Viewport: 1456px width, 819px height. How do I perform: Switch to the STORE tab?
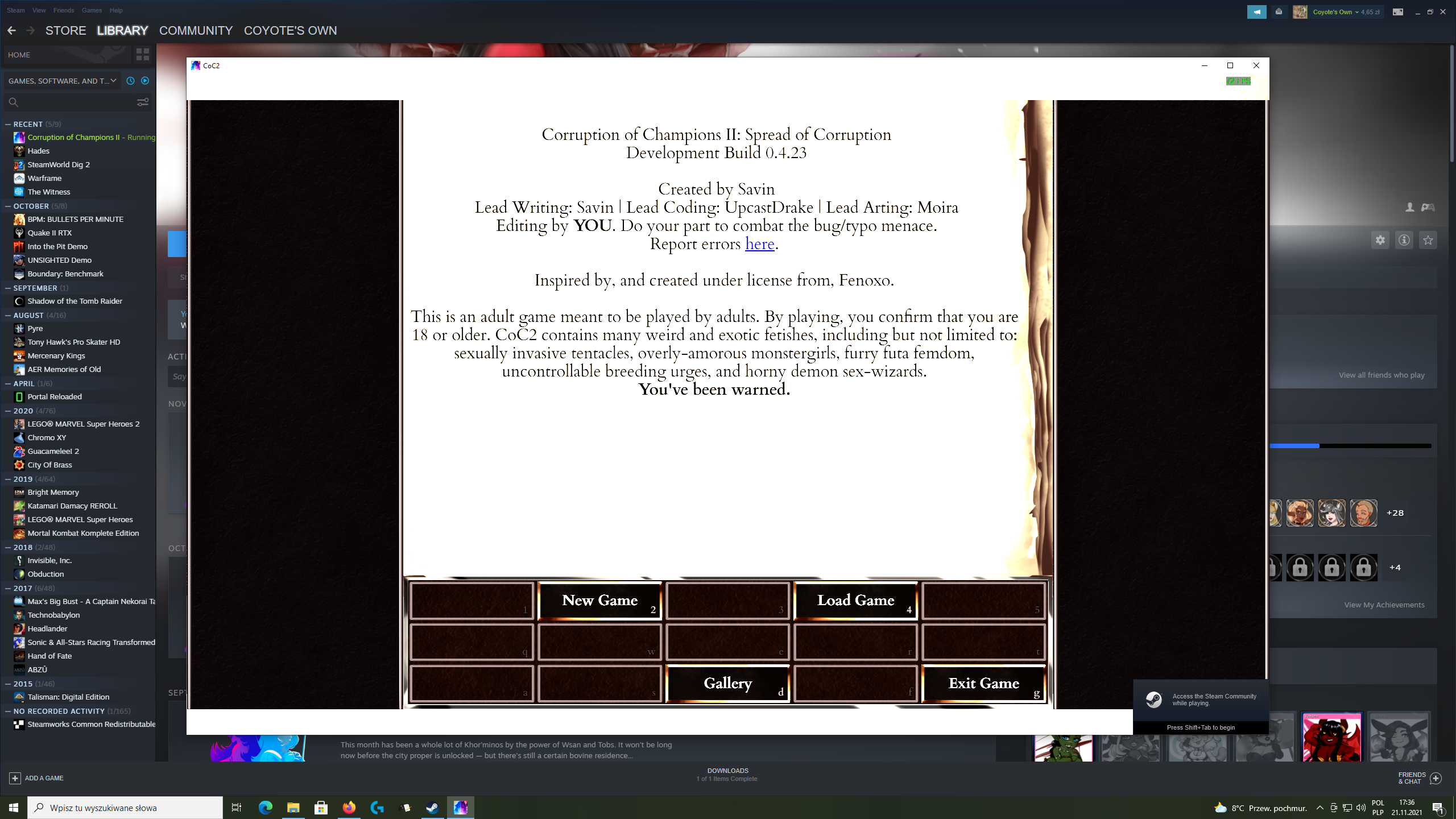(66, 31)
